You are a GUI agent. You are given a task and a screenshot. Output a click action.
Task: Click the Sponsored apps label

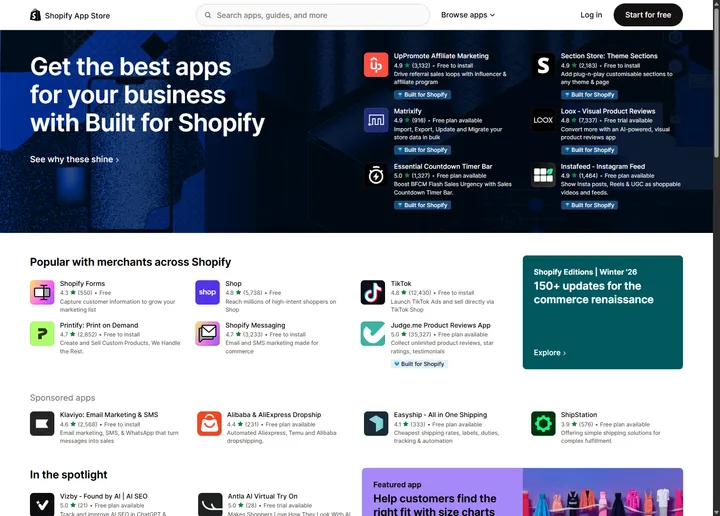(x=62, y=398)
